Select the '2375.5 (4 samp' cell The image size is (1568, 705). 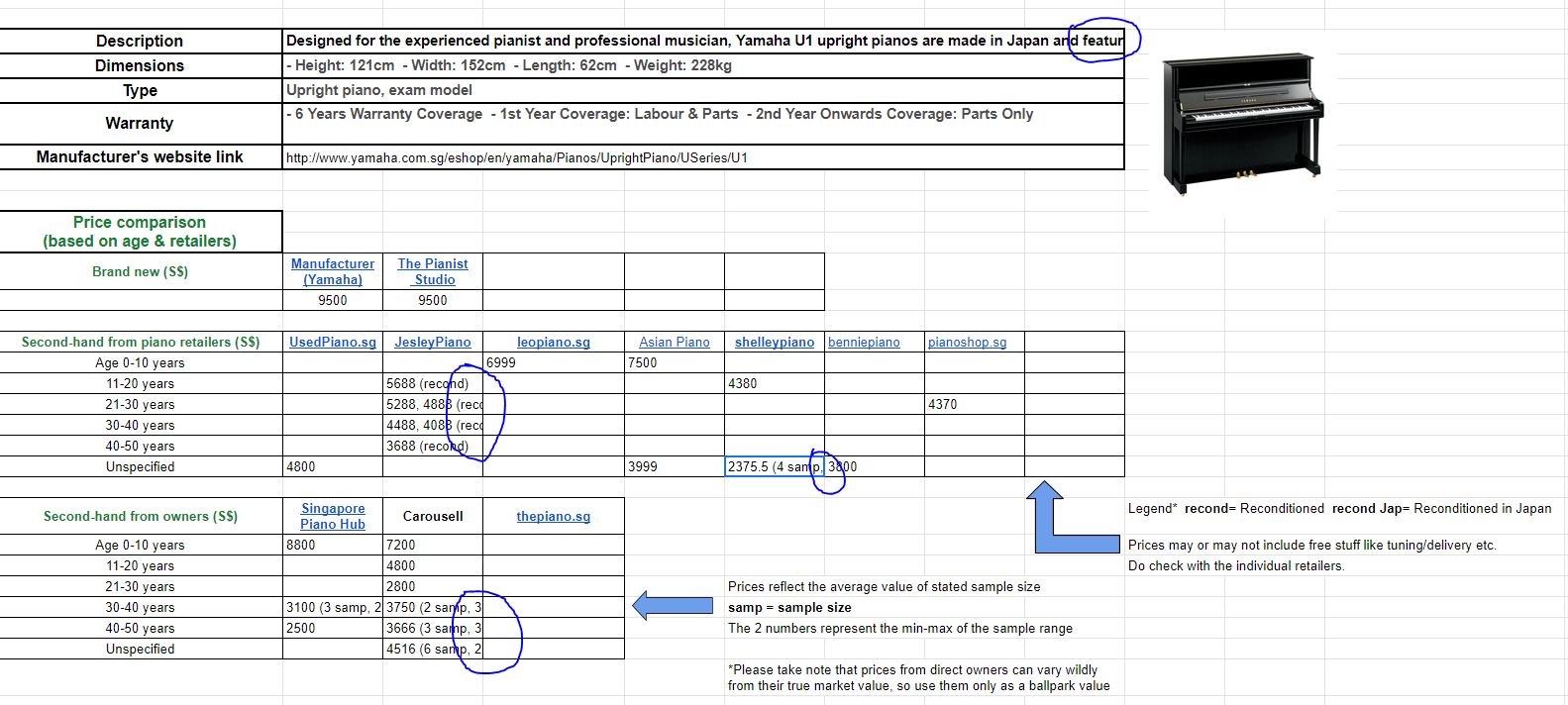775,466
